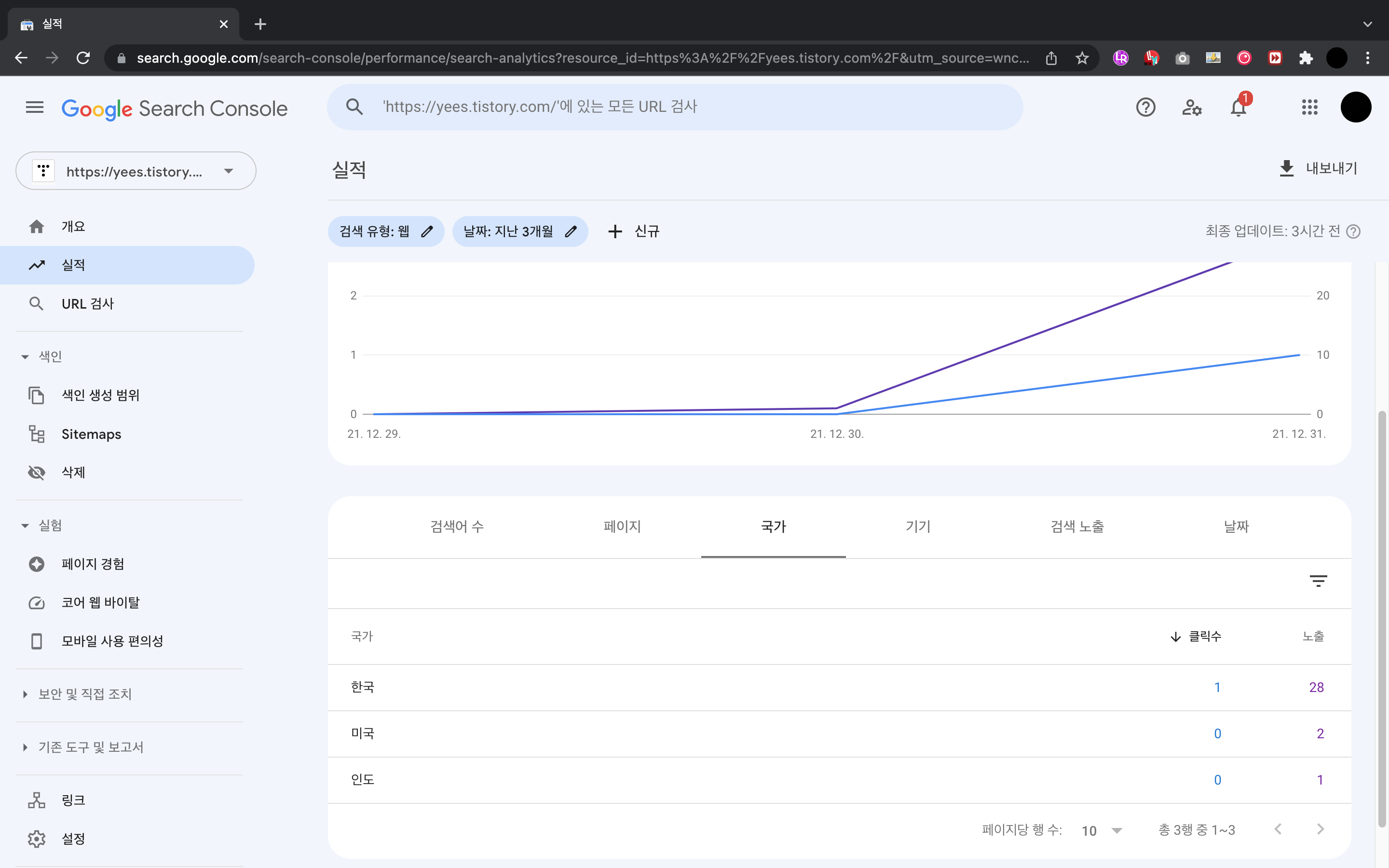1389x868 pixels.
Task: Add a 신규 filter
Action: 634,231
